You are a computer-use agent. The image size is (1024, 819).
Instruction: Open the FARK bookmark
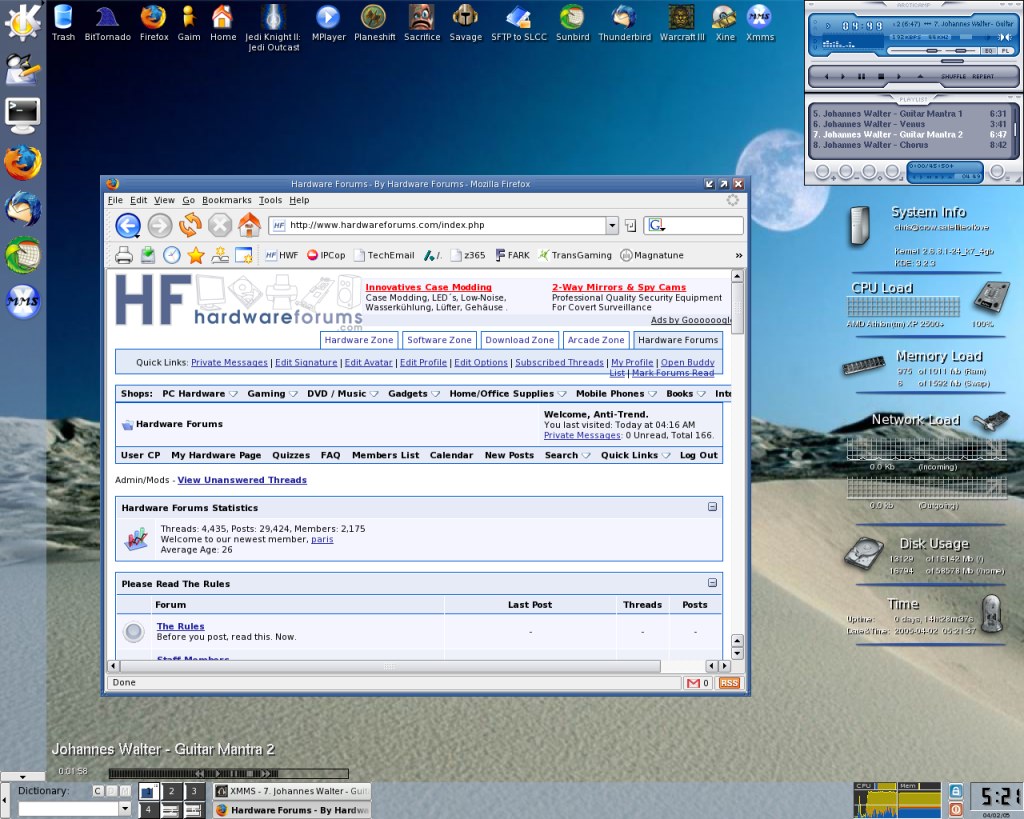513,255
